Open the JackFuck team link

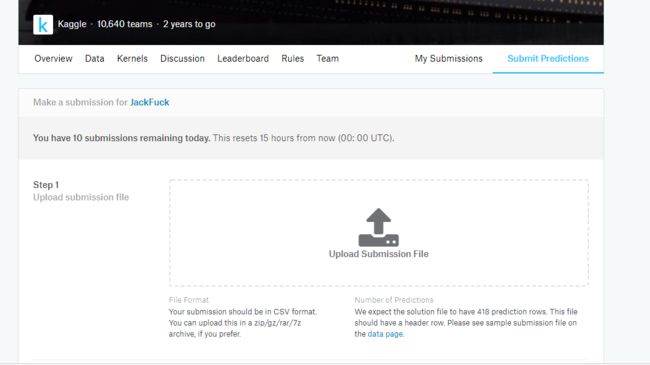150,102
